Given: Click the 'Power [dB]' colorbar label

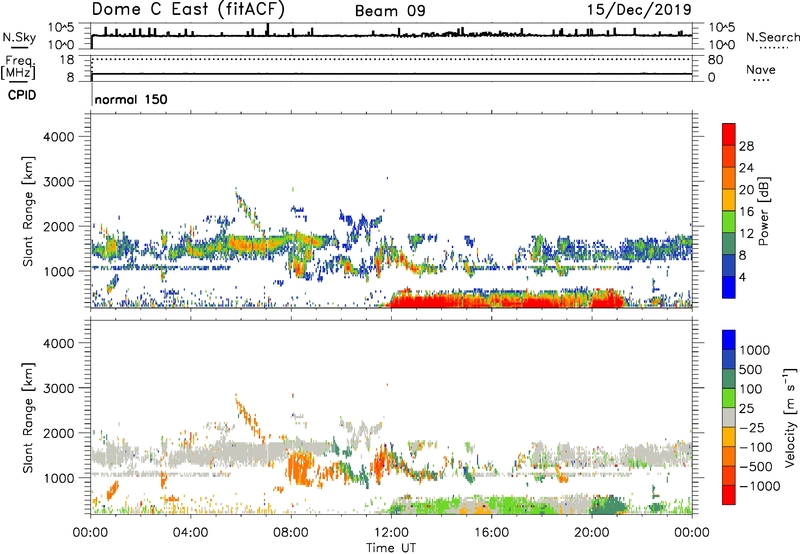Looking at the screenshot, I should (x=764, y=211).
